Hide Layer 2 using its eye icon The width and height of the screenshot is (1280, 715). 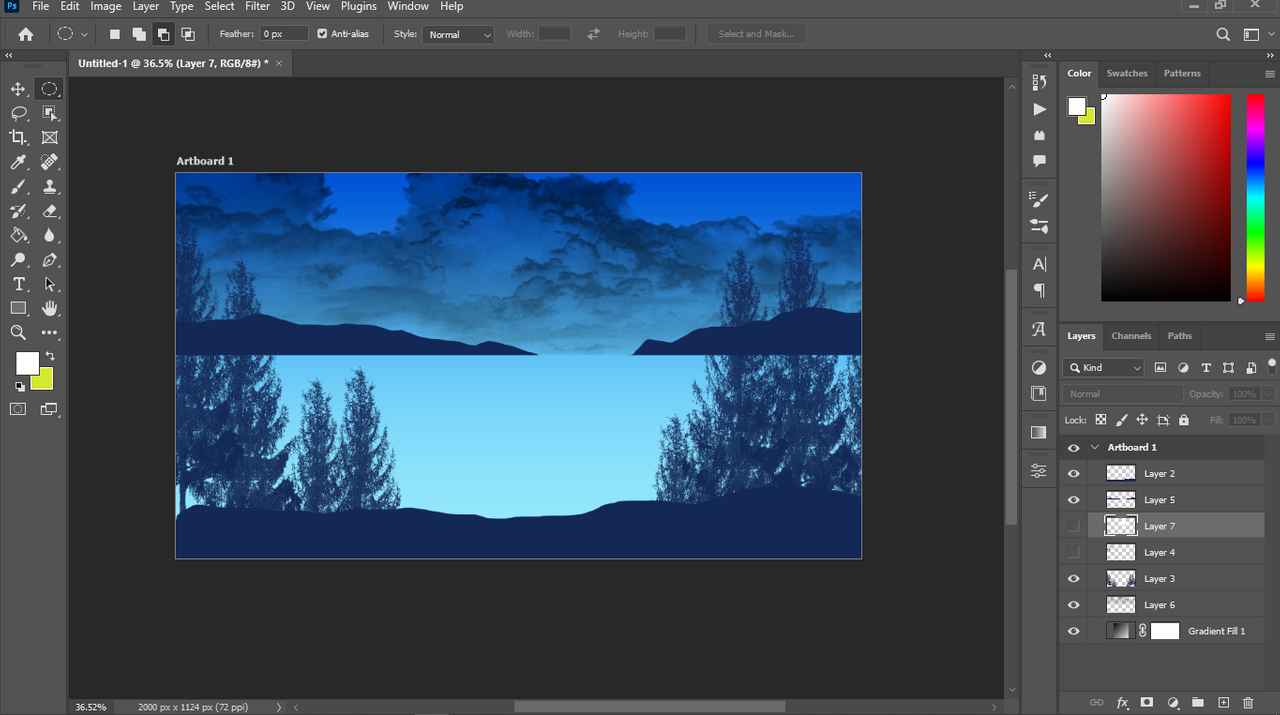pyautogui.click(x=1074, y=474)
